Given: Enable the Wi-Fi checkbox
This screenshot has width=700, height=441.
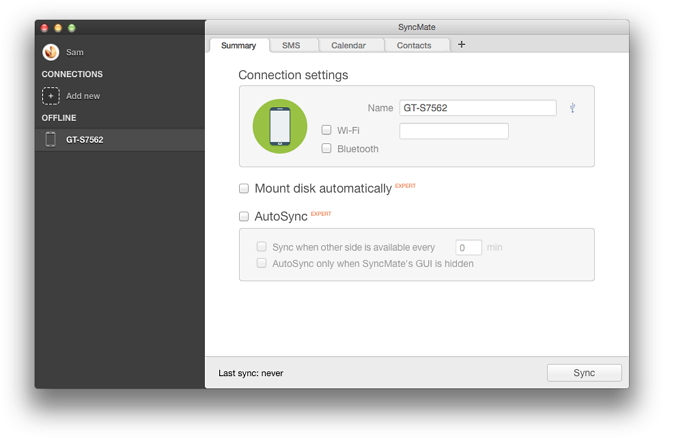Looking at the screenshot, I should [x=326, y=130].
